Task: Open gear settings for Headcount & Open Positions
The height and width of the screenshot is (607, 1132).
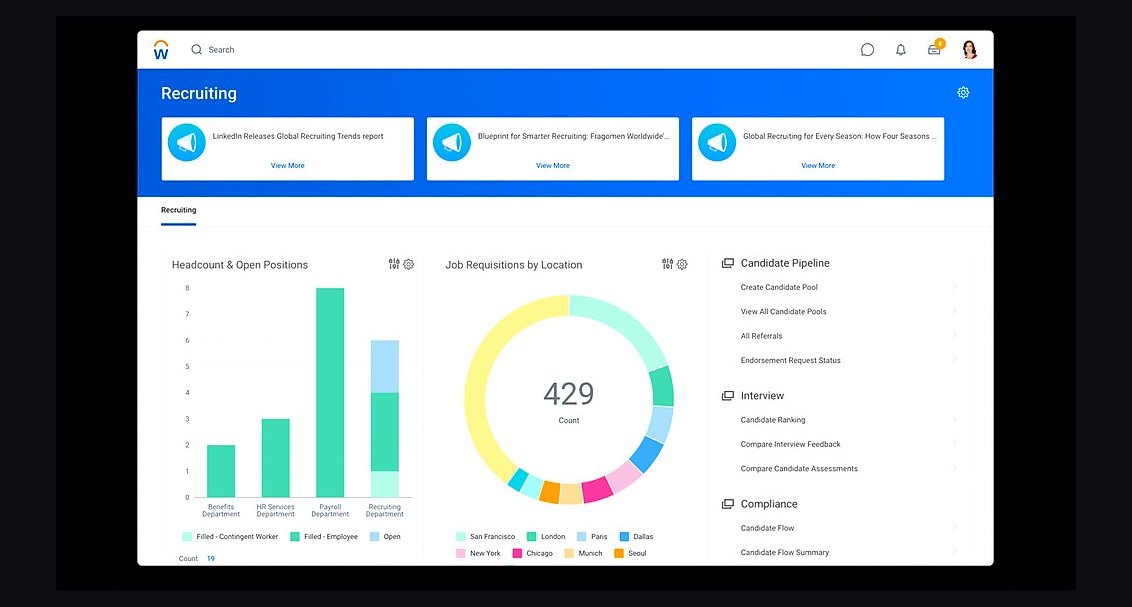Action: 409,264
